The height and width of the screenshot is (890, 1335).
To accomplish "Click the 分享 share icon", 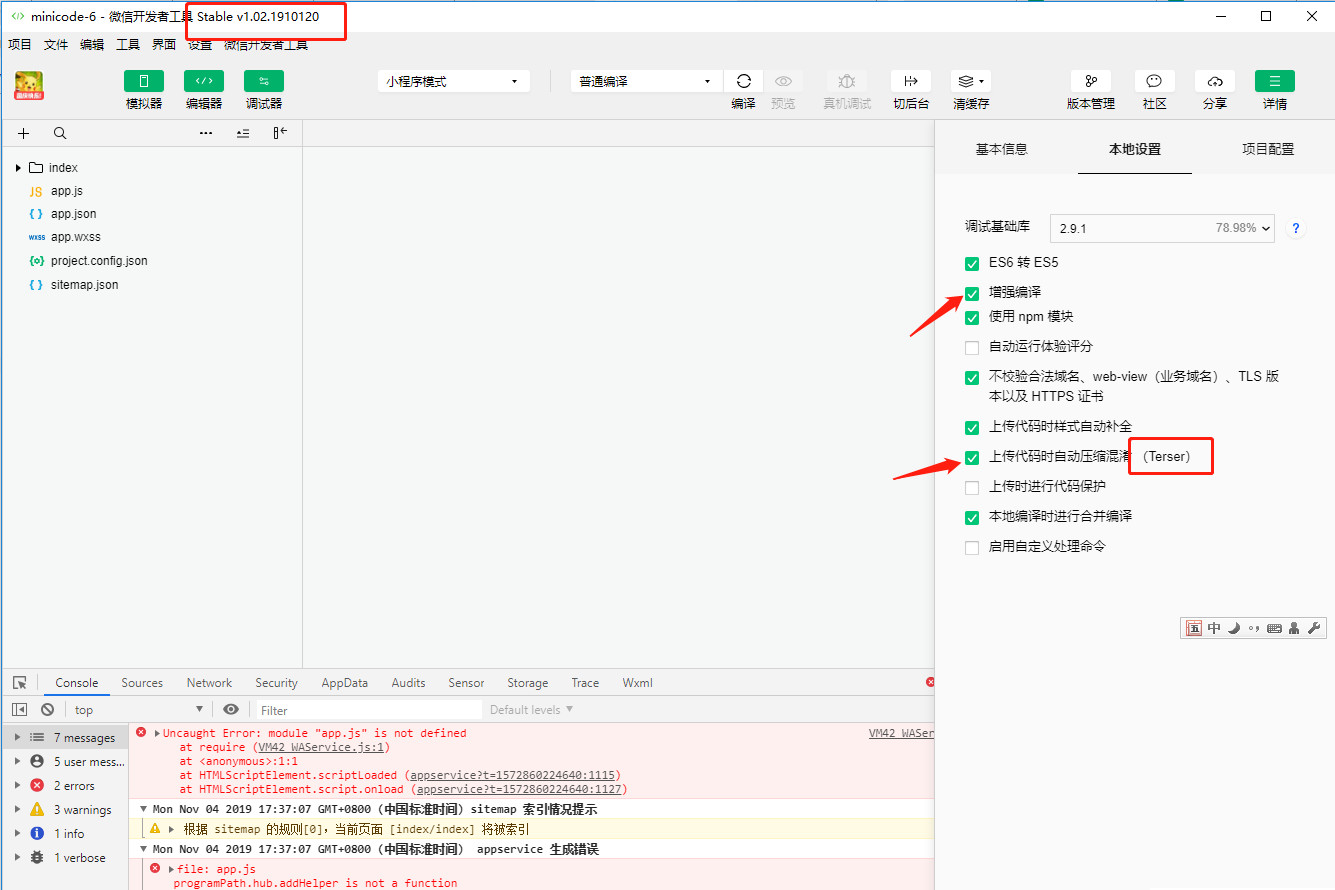I will click(x=1215, y=81).
